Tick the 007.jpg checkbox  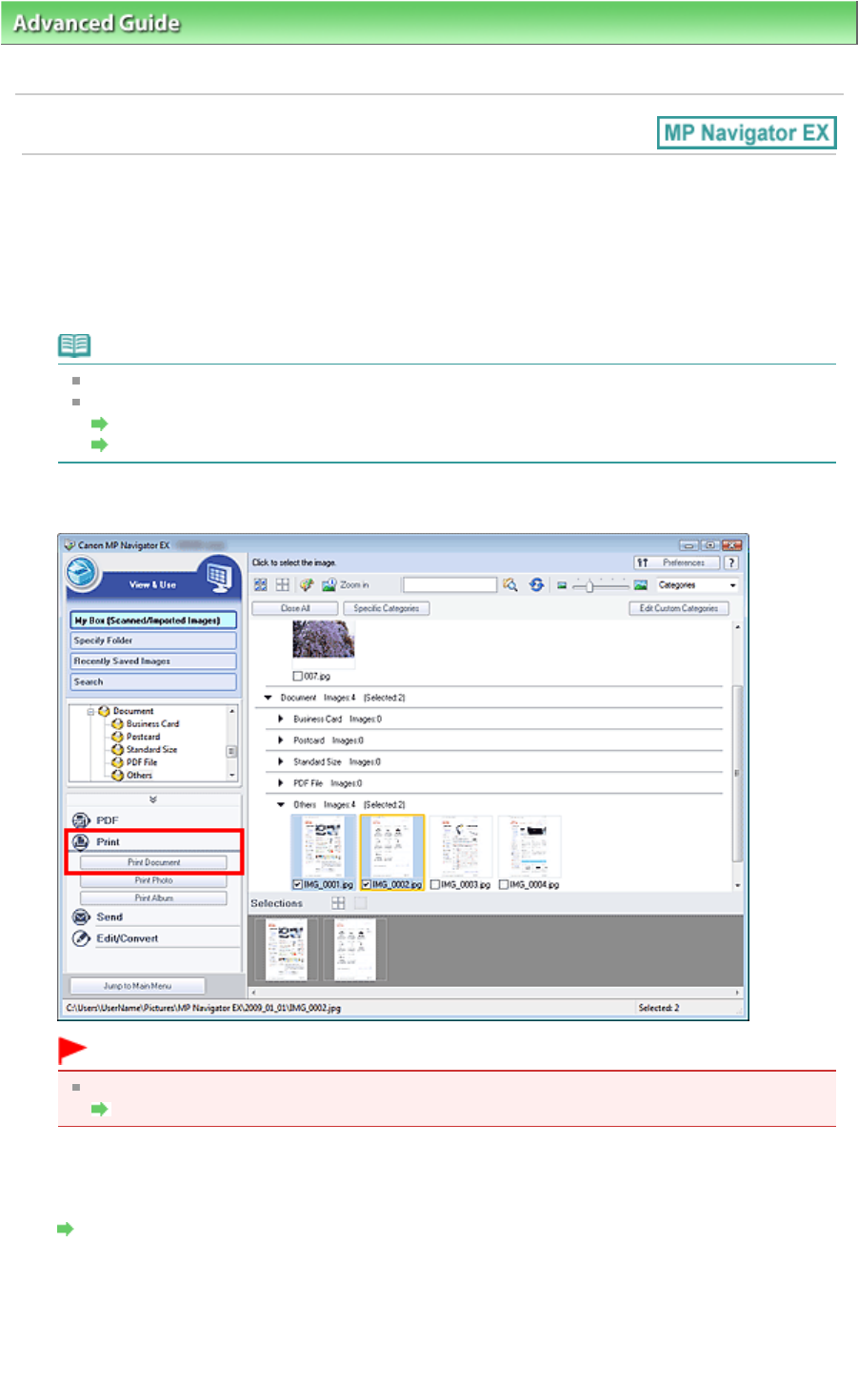click(298, 676)
